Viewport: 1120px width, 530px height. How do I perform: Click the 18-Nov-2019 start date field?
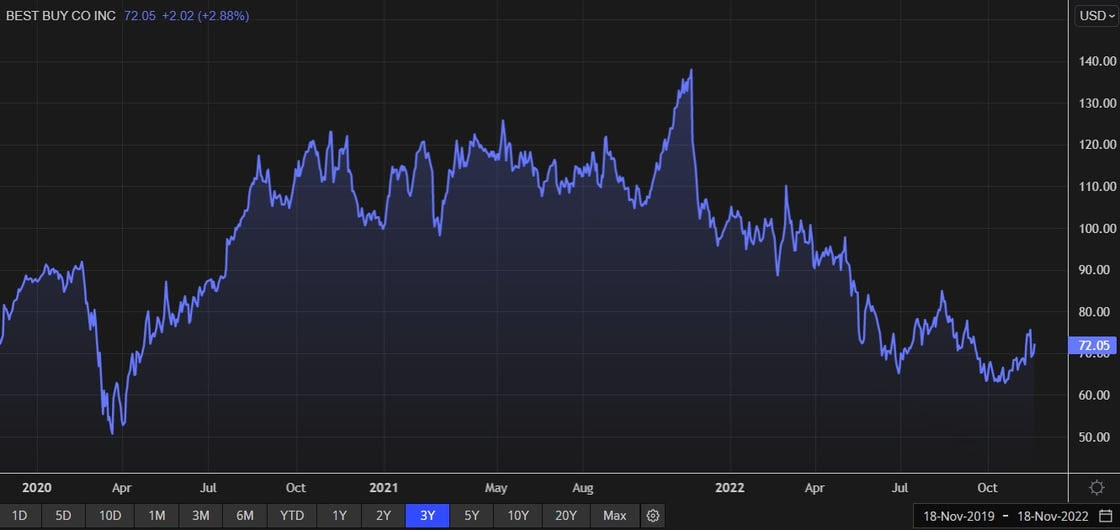tap(959, 516)
